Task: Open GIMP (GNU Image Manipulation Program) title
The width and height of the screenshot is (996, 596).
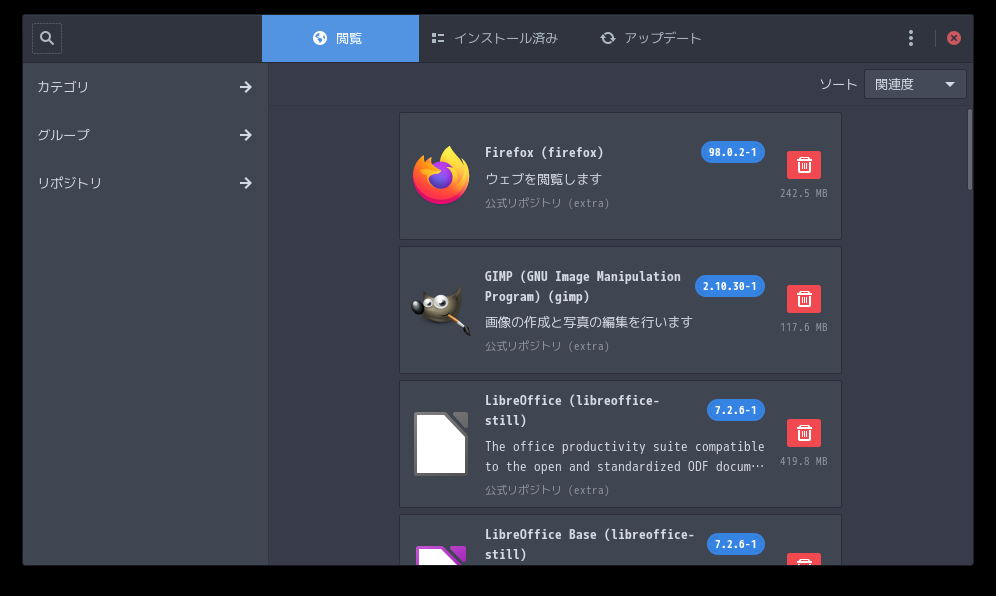Action: [582, 287]
